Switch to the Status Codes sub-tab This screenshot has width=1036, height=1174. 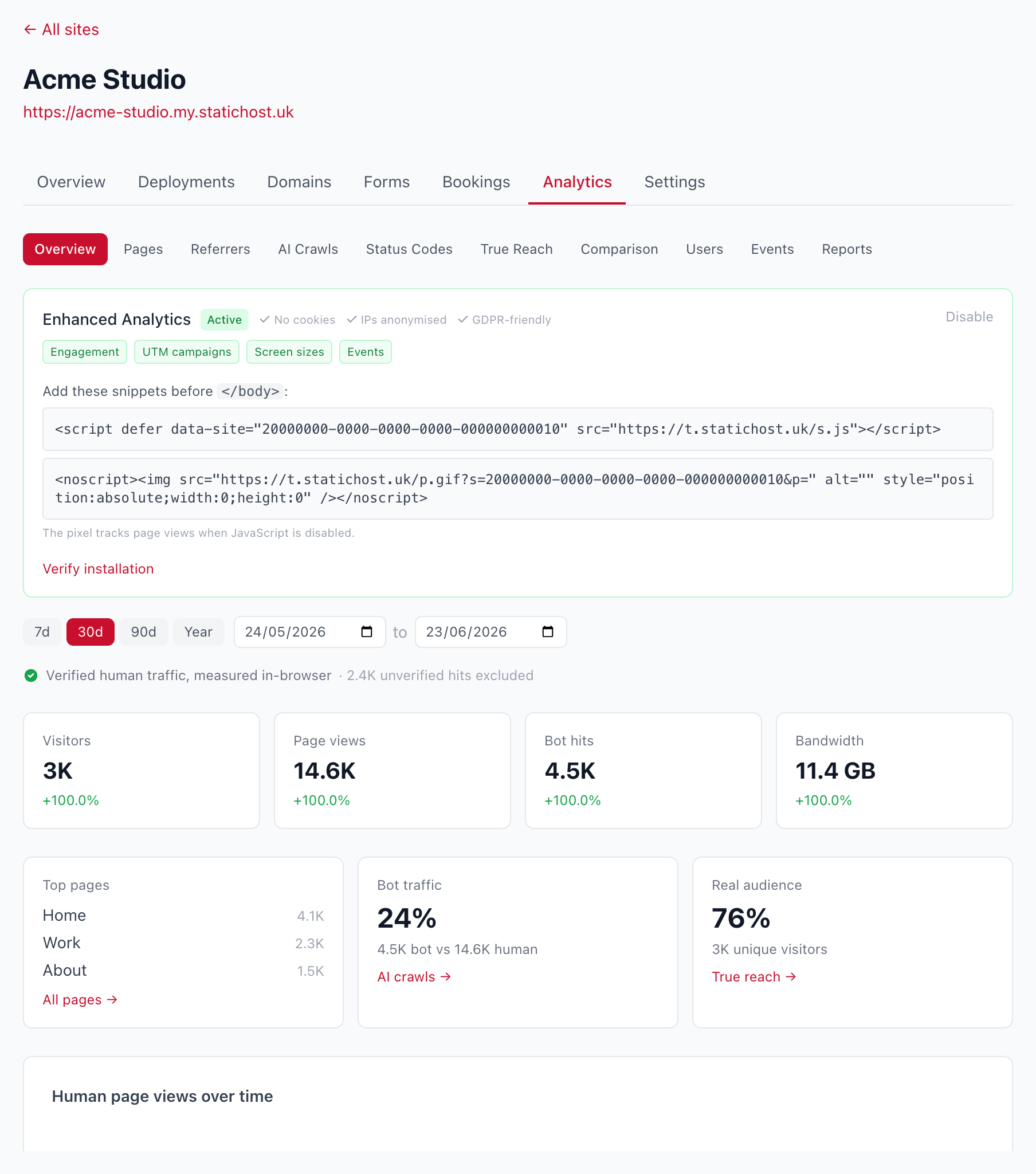pyautogui.click(x=409, y=249)
